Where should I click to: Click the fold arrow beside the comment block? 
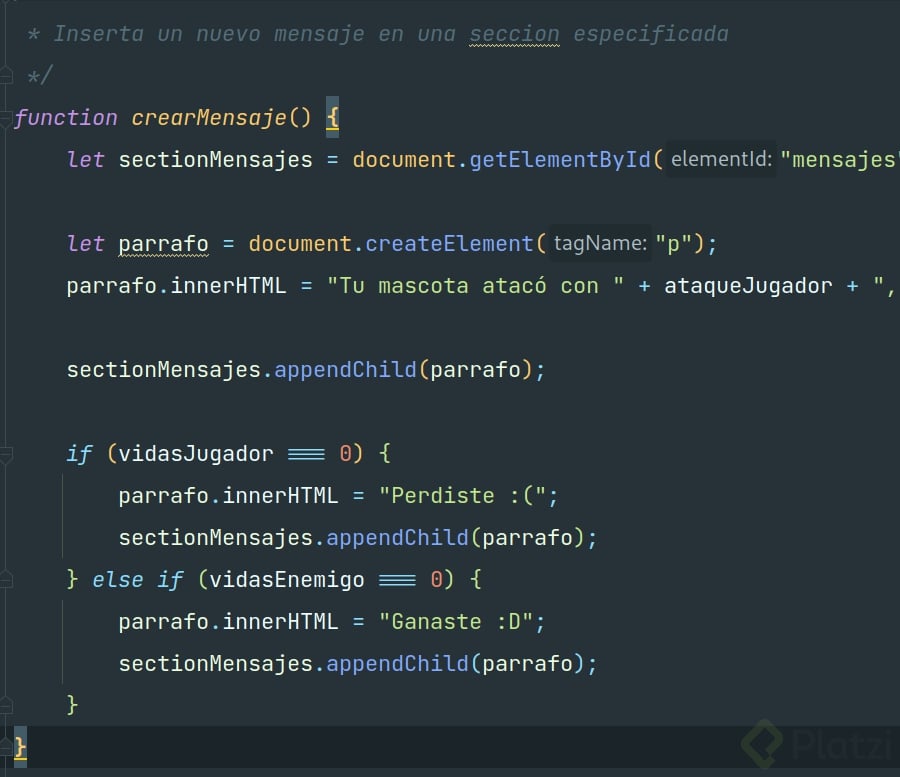coord(8,74)
